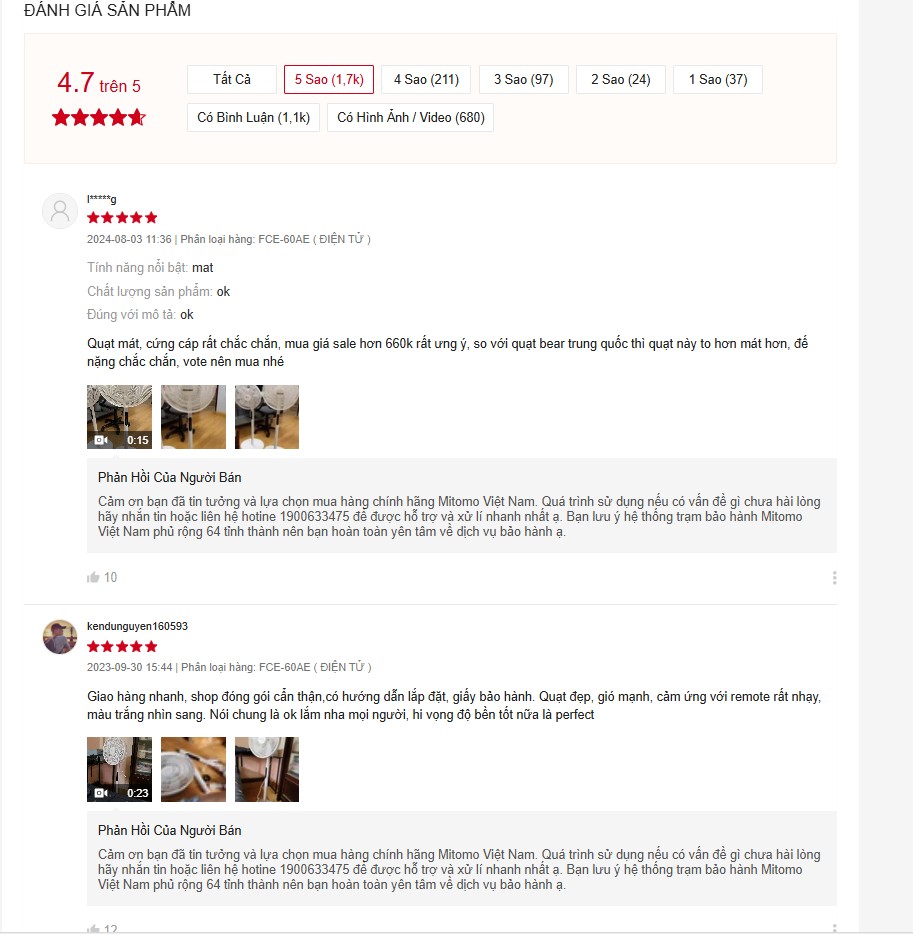The height and width of the screenshot is (934, 913).
Task: Show 2 Sao (24) reviews
Action: pos(621,79)
